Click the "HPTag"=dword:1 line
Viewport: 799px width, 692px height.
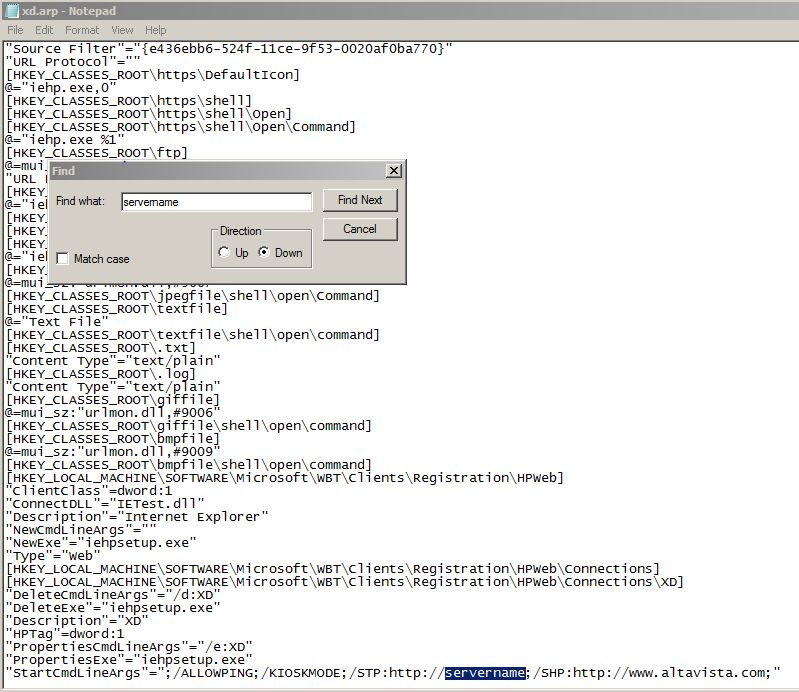click(65, 634)
